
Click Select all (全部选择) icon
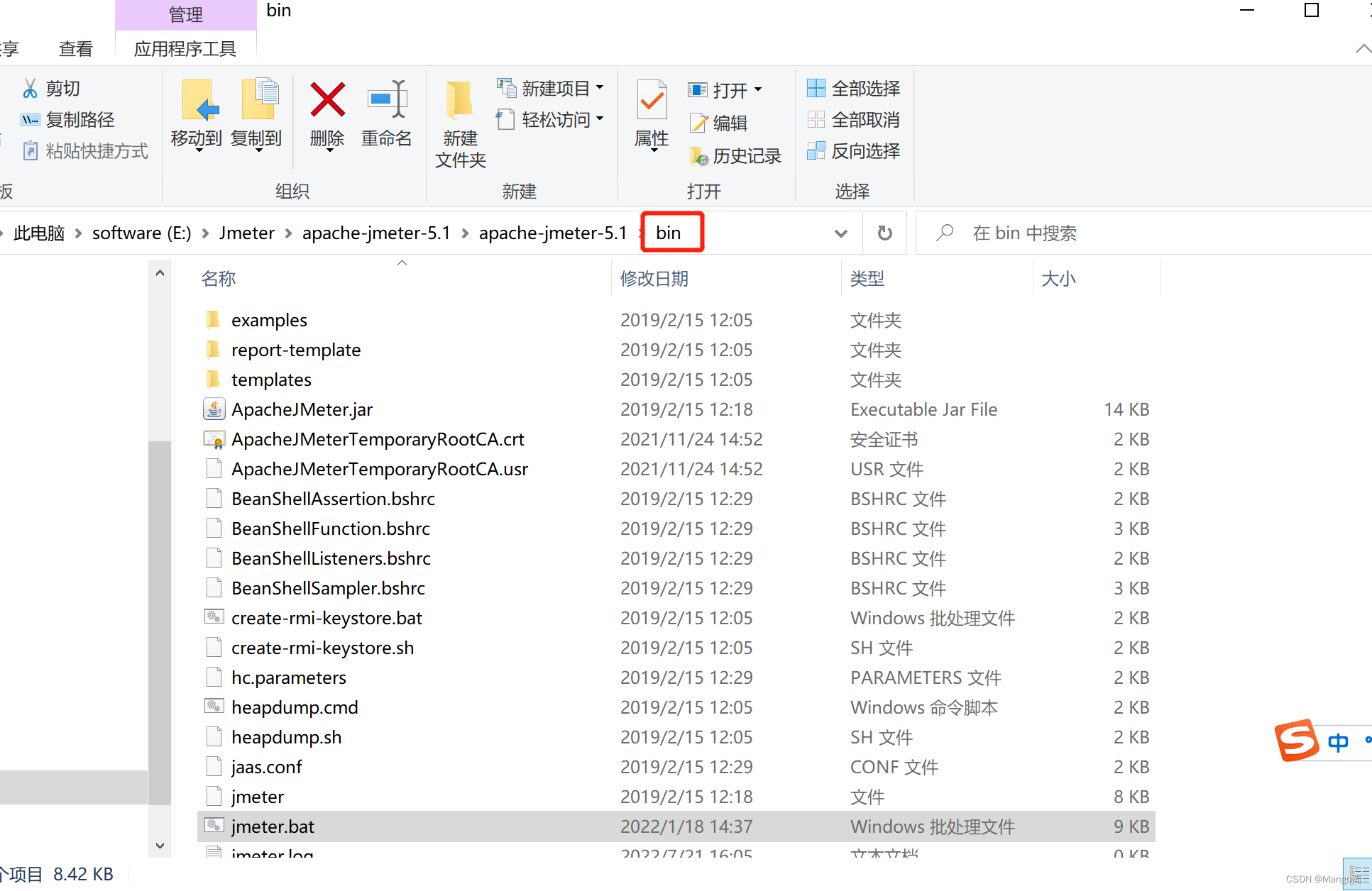(816, 89)
